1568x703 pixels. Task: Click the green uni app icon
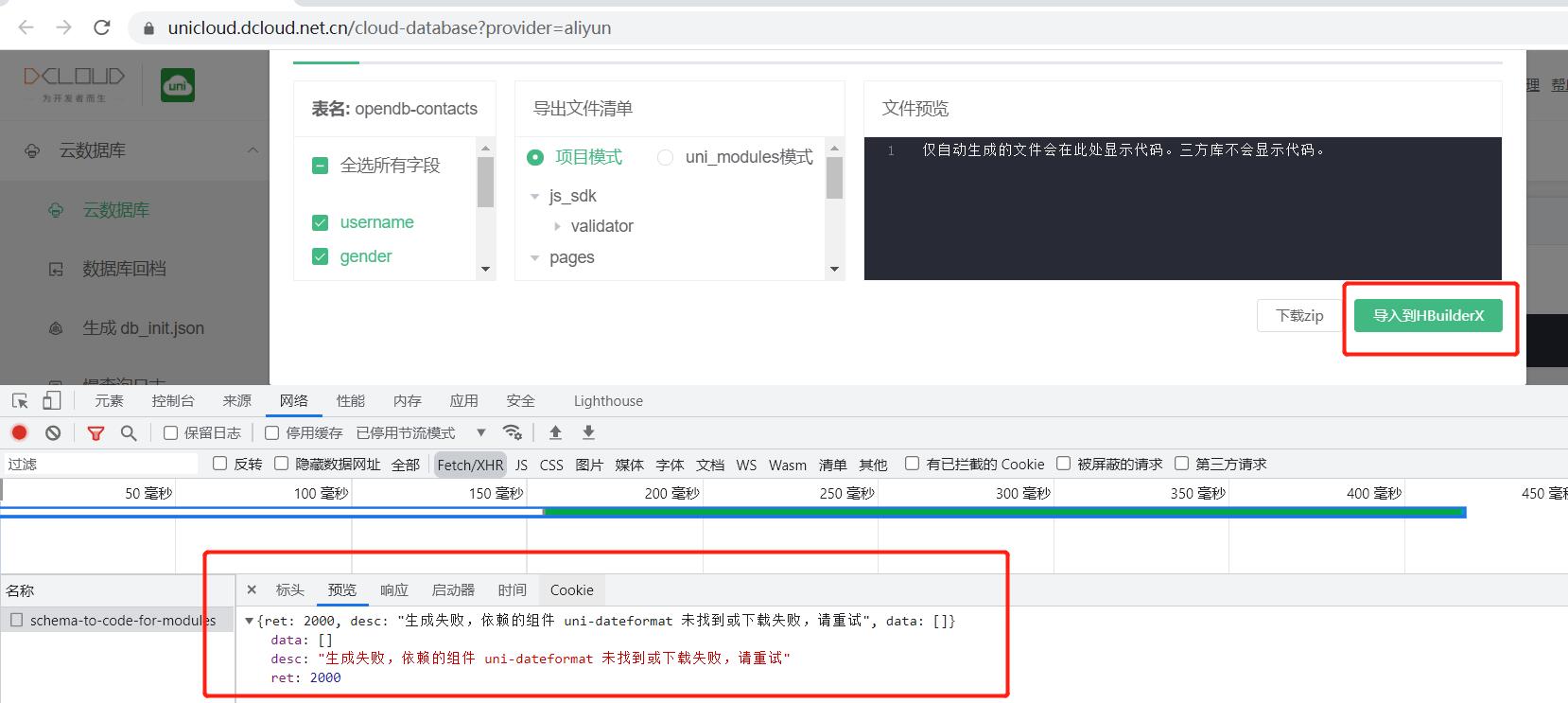178,85
